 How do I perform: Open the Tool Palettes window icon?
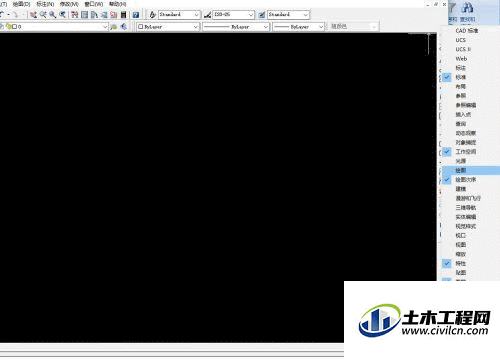point(94,15)
